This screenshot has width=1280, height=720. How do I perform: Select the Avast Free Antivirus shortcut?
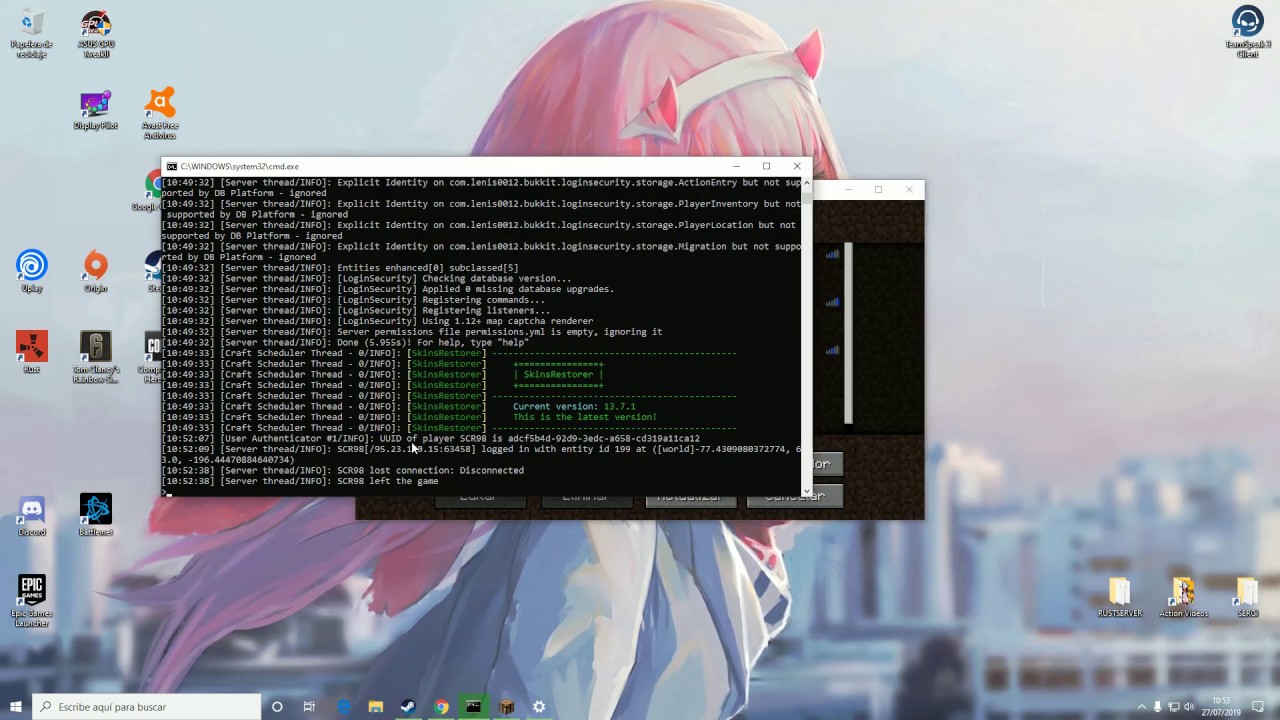160,112
